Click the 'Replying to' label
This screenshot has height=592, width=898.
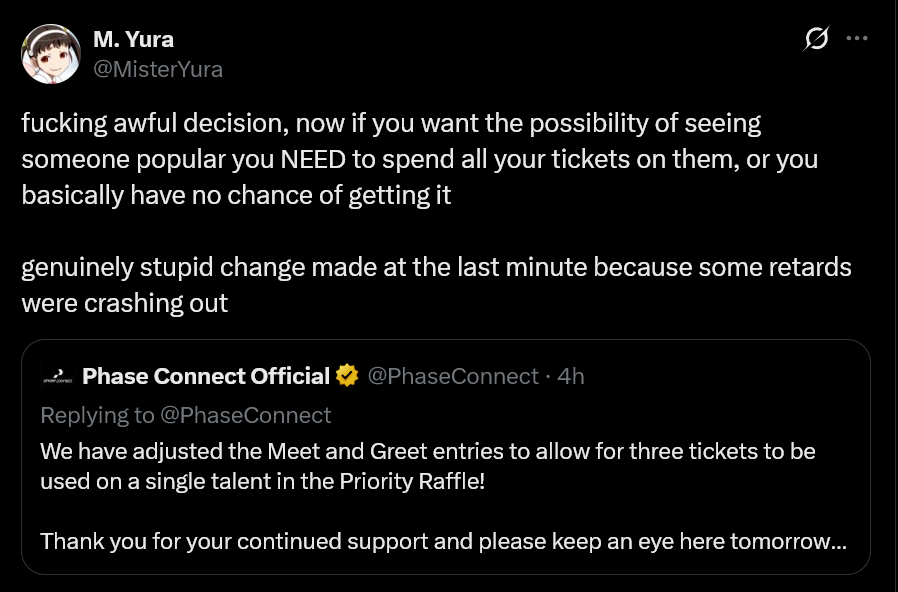[97, 414]
